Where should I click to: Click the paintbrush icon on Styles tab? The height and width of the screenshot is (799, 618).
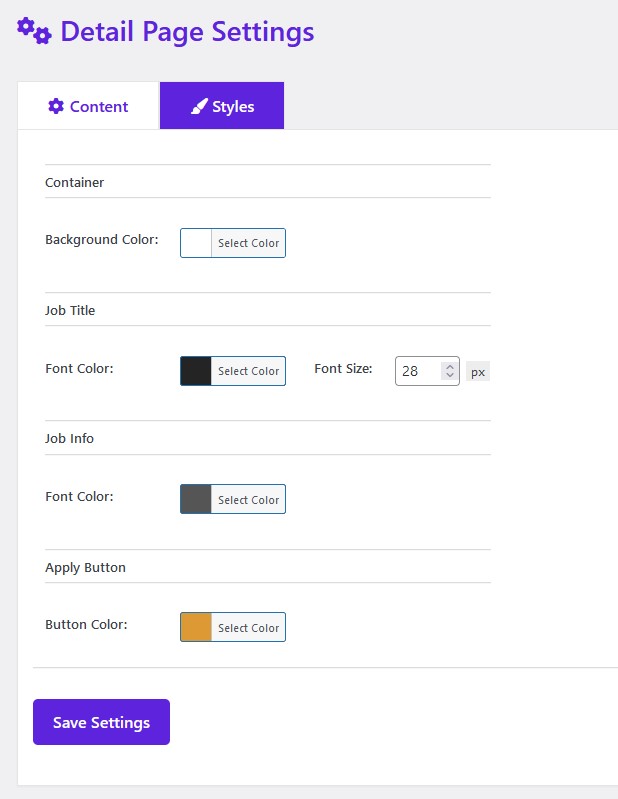[x=199, y=106]
